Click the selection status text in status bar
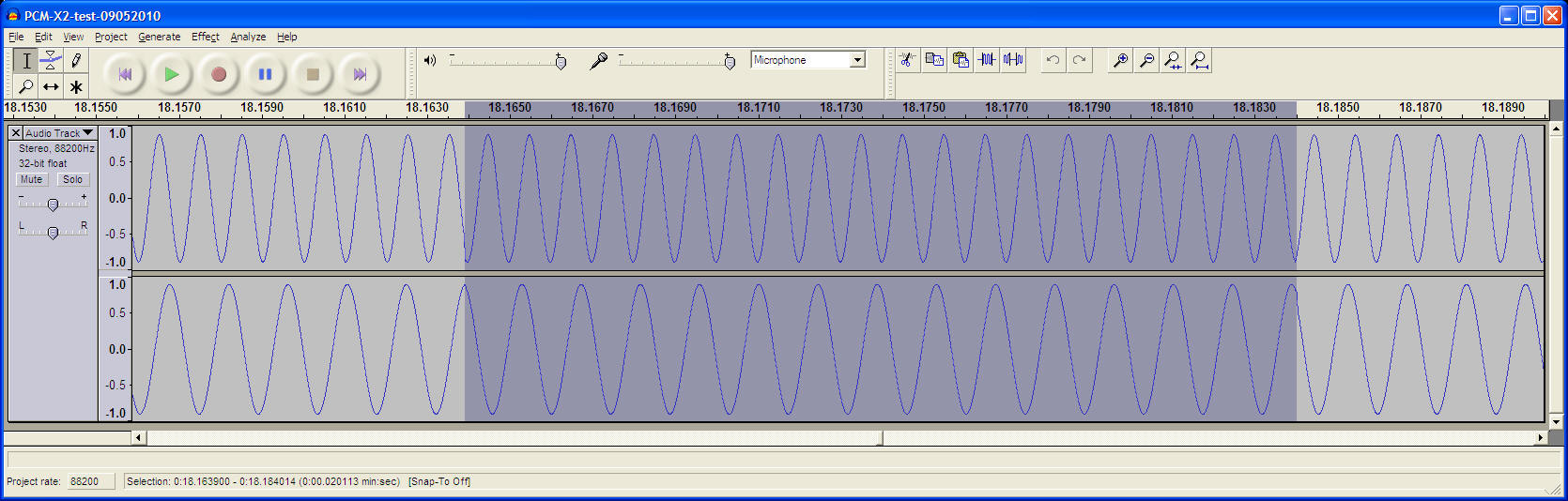Screen dimensions: 1568x501 (263, 481)
